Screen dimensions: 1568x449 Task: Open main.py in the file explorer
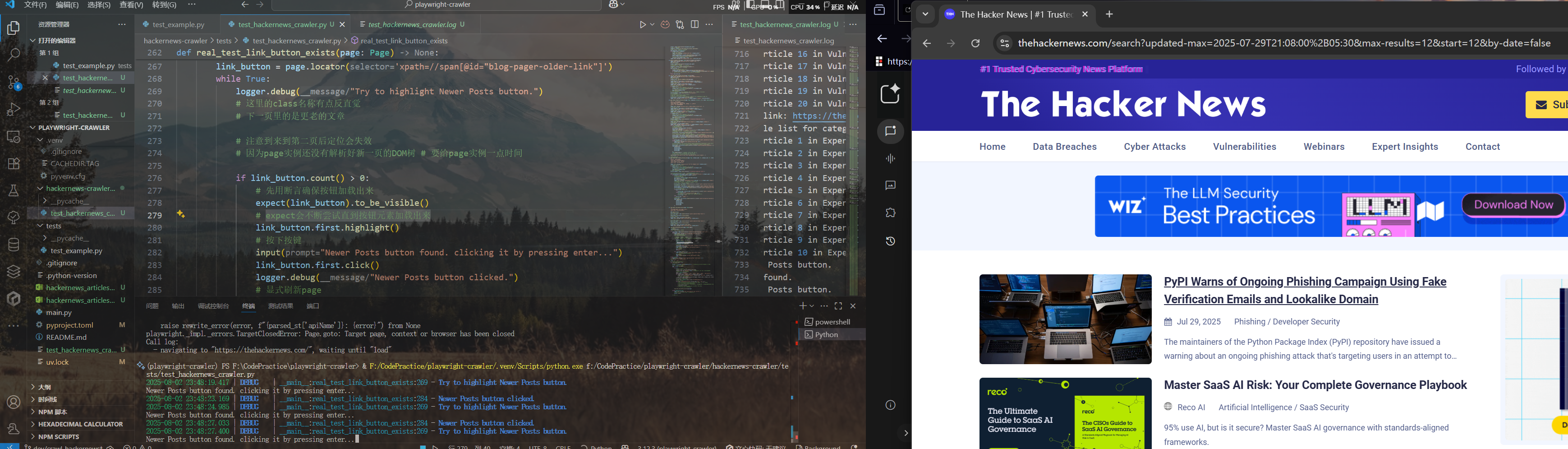click(x=59, y=313)
